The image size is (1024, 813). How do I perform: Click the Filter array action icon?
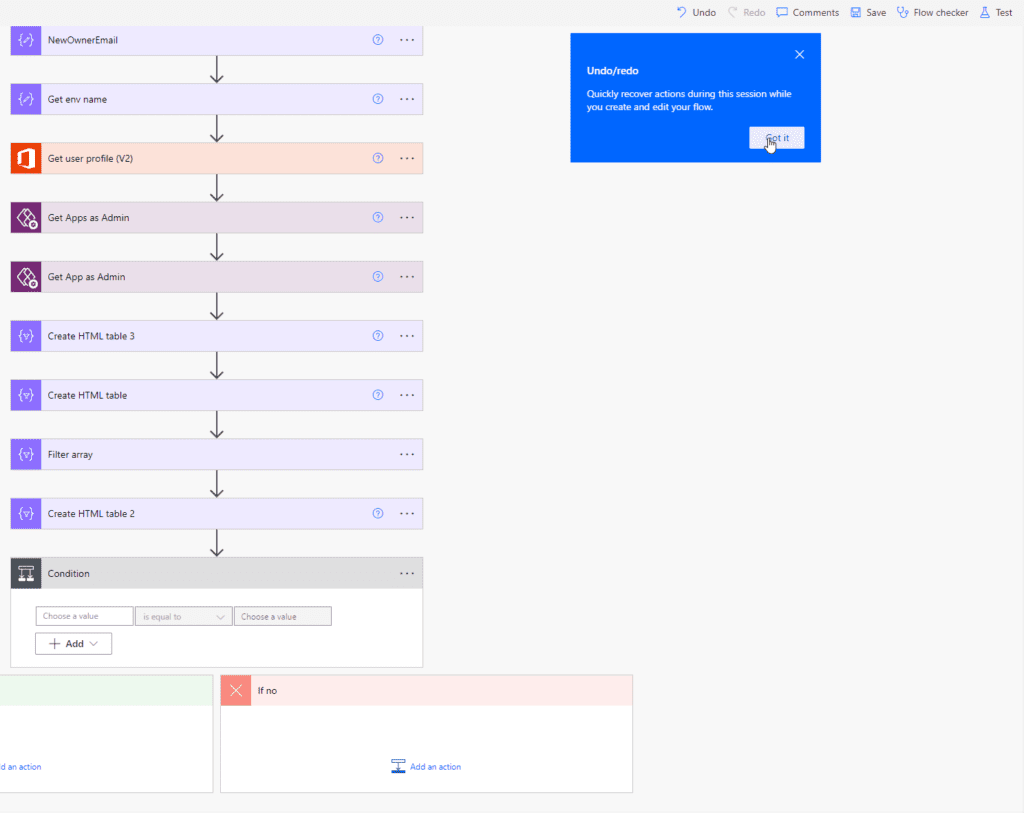tap(24, 454)
